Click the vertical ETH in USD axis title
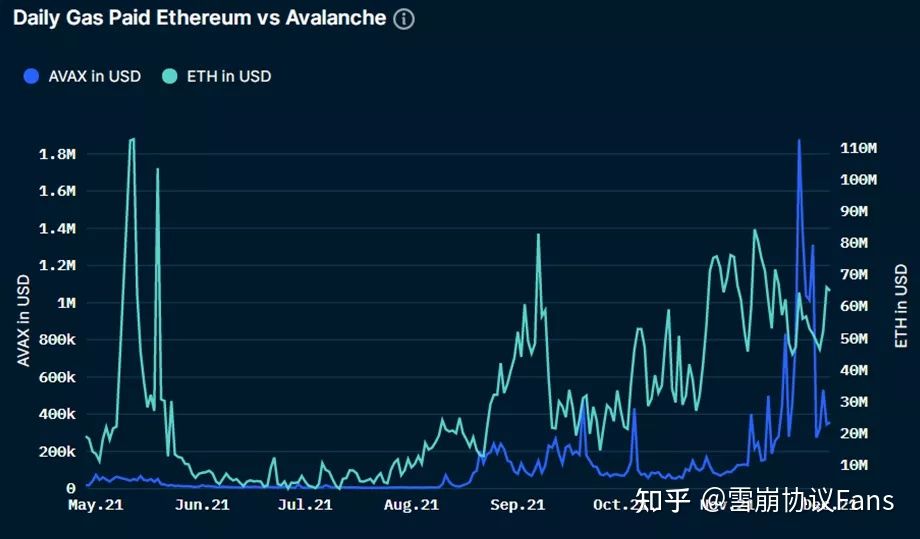Image resolution: width=920 pixels, height=539 pixels. tap(901, 306)
